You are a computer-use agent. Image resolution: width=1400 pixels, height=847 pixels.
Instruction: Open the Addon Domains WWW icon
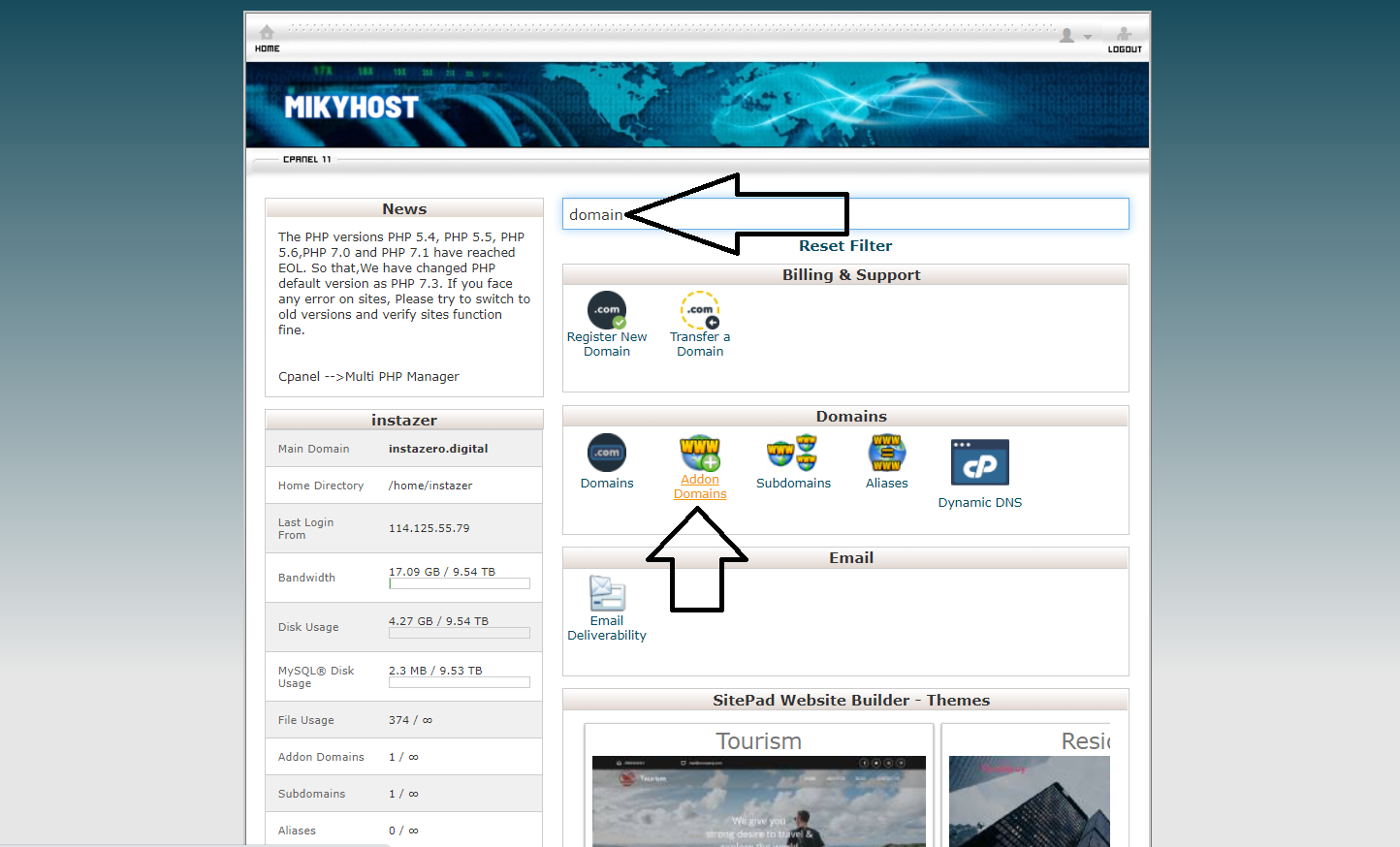coord(700,453)
